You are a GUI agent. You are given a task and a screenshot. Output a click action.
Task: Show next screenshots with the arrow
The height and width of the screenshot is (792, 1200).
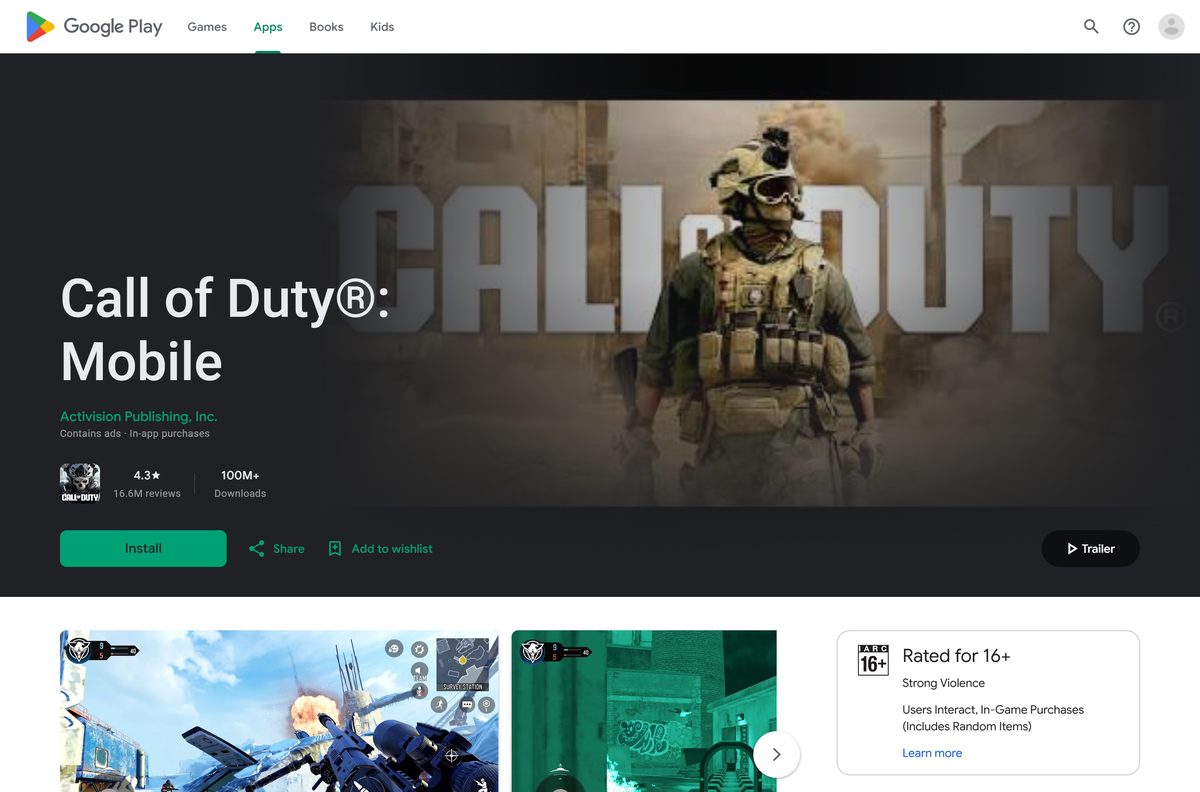click(776, 755)
